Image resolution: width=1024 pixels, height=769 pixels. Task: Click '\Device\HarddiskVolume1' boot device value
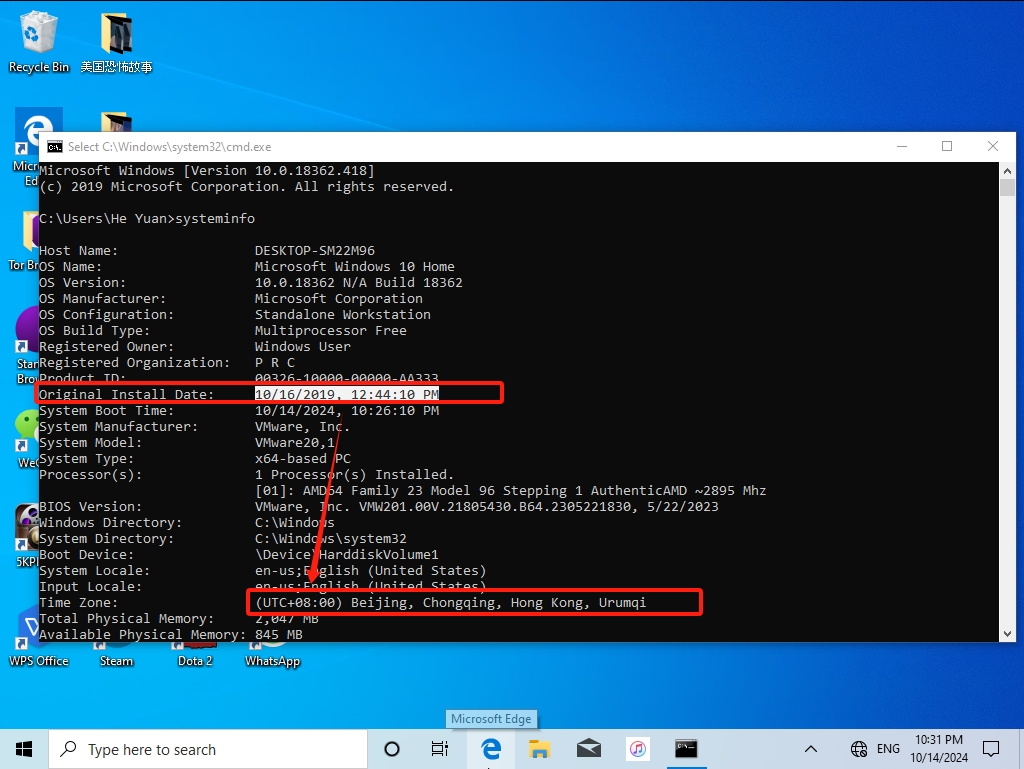[347, 554]
